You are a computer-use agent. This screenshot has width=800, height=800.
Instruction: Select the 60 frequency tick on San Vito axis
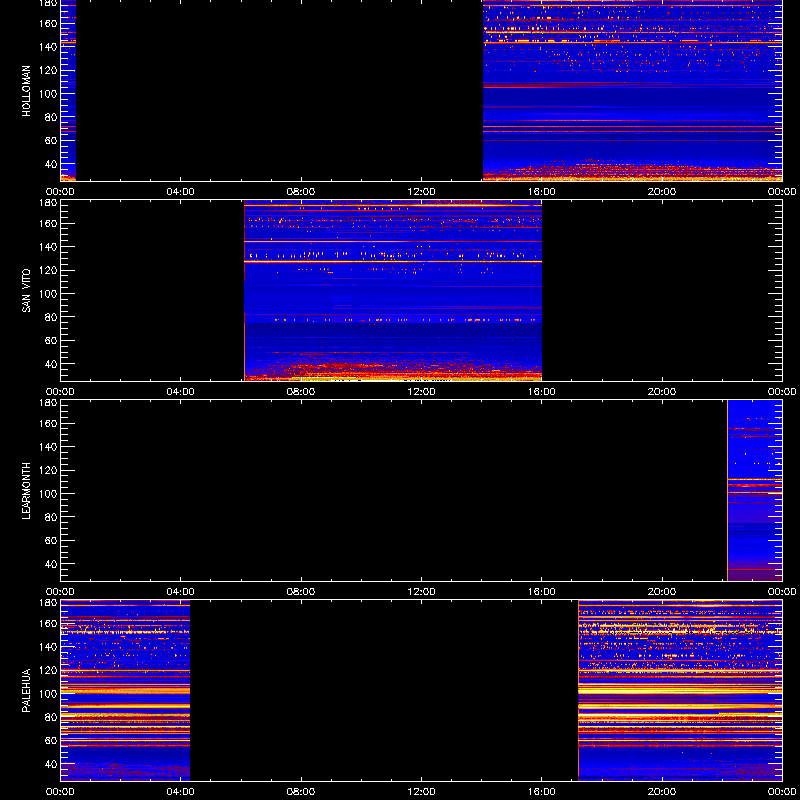point(52,341)
